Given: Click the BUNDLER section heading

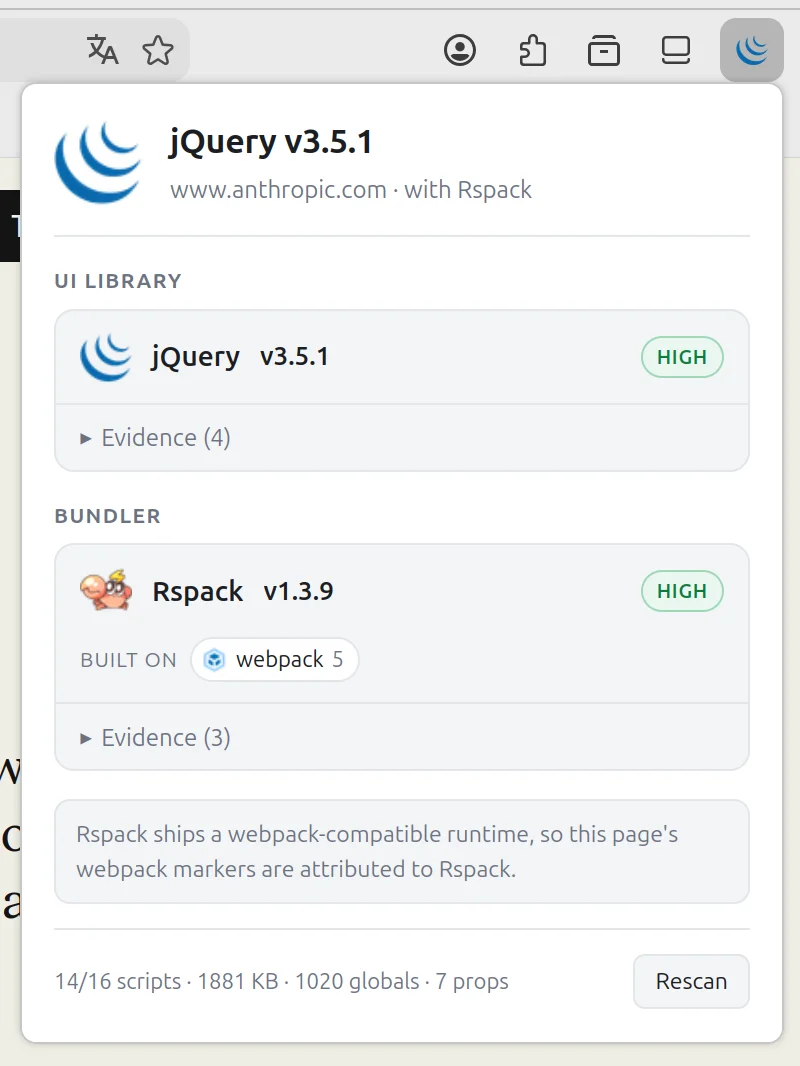Looking at the screenshot, I should [x=107, y=516].
